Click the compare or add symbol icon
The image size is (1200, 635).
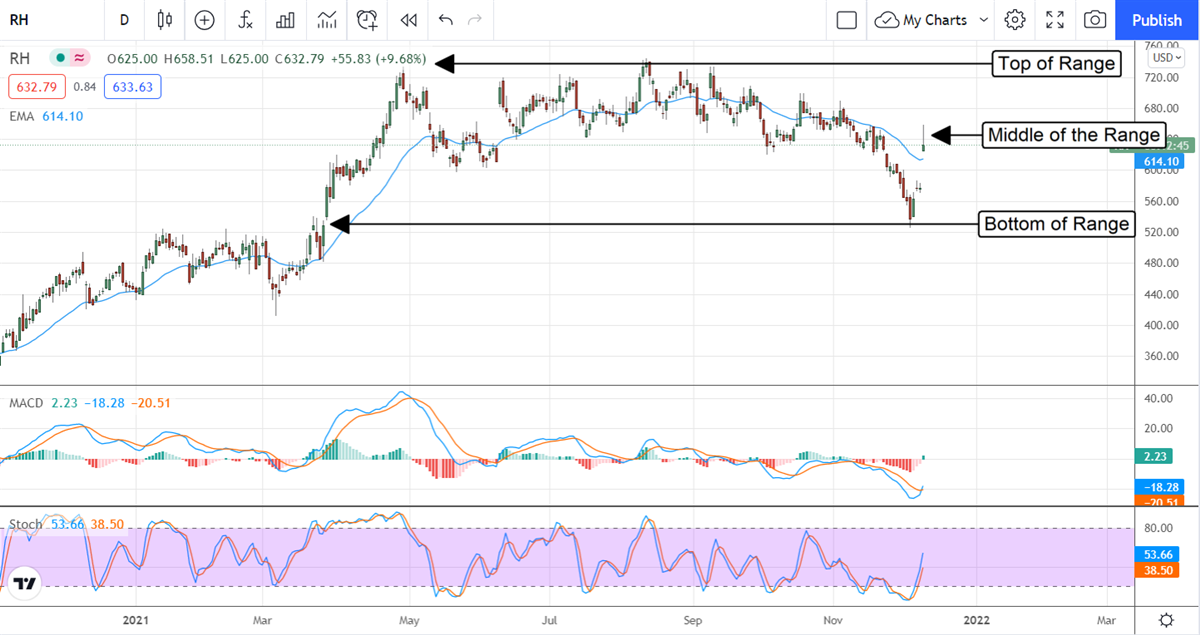click(x=205, y=20)
